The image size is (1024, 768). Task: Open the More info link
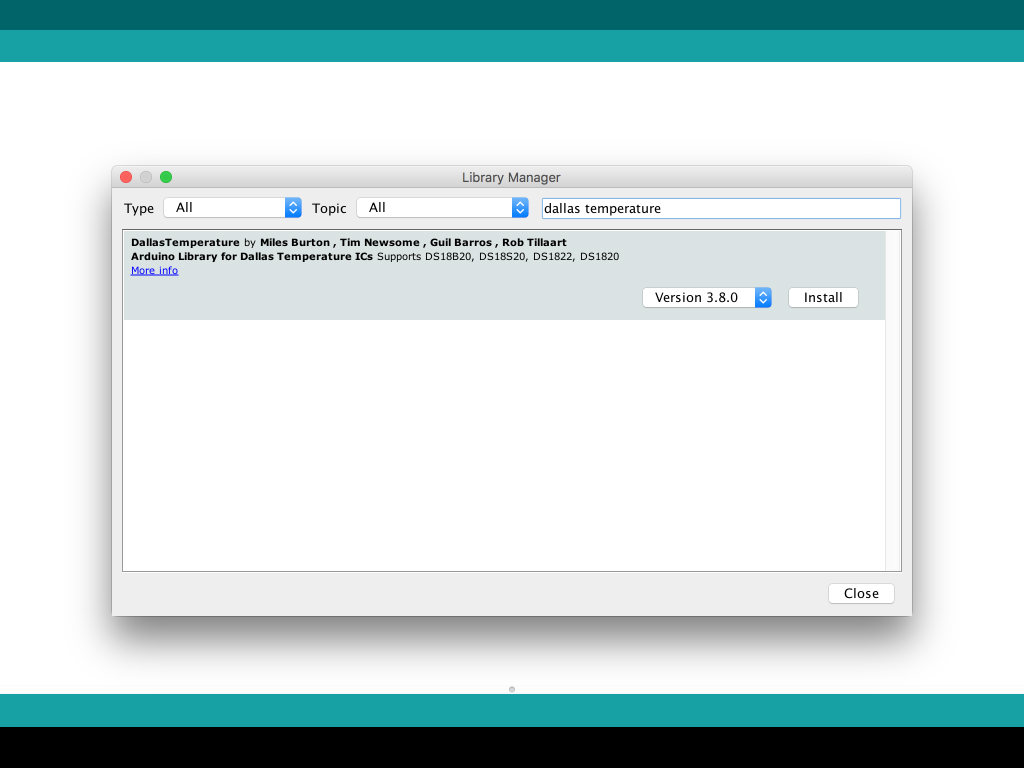pyautogui.click(x=154, y=270)
